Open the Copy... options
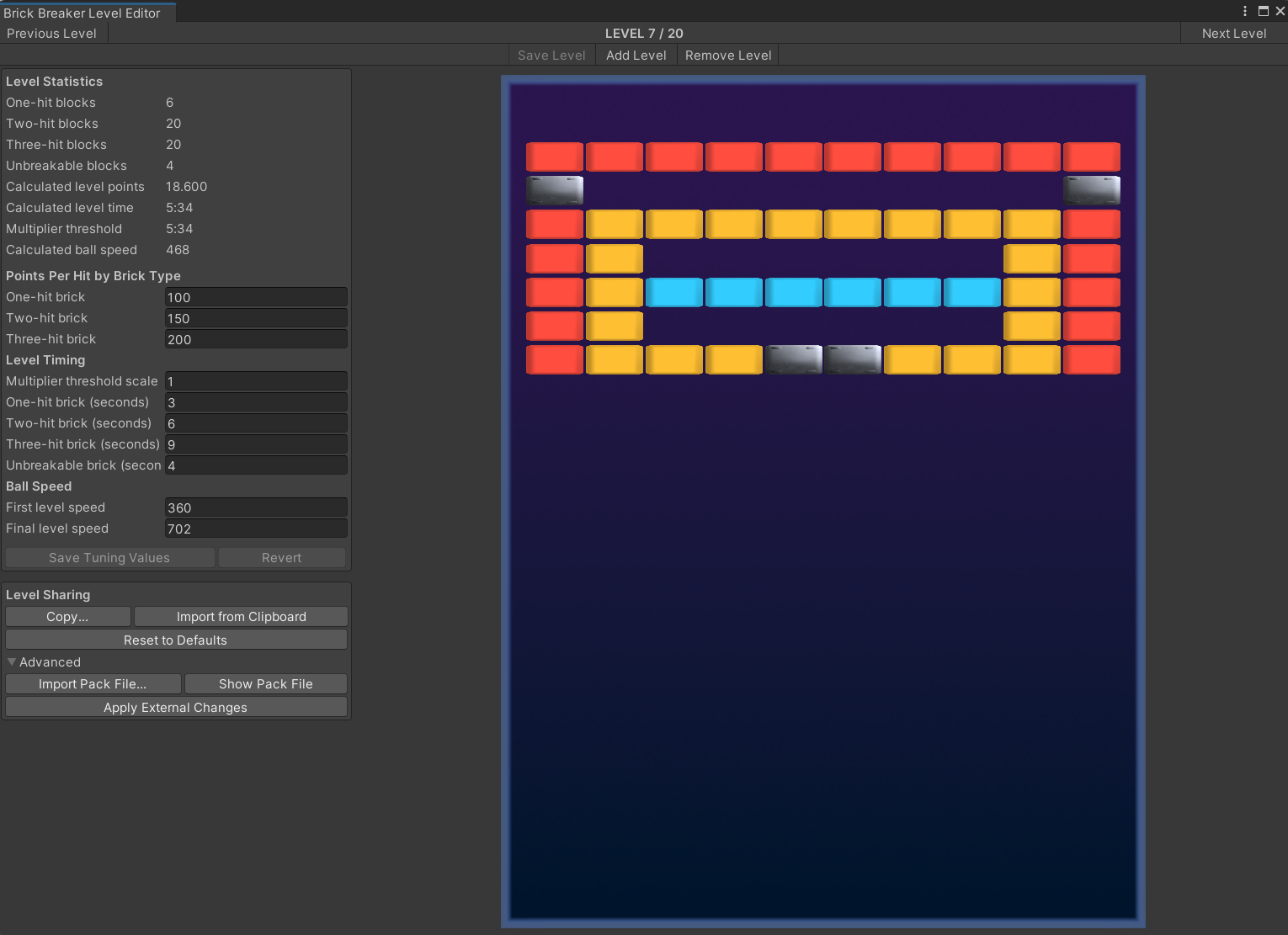The image size is (1288, 935). (x=68, y=617)
